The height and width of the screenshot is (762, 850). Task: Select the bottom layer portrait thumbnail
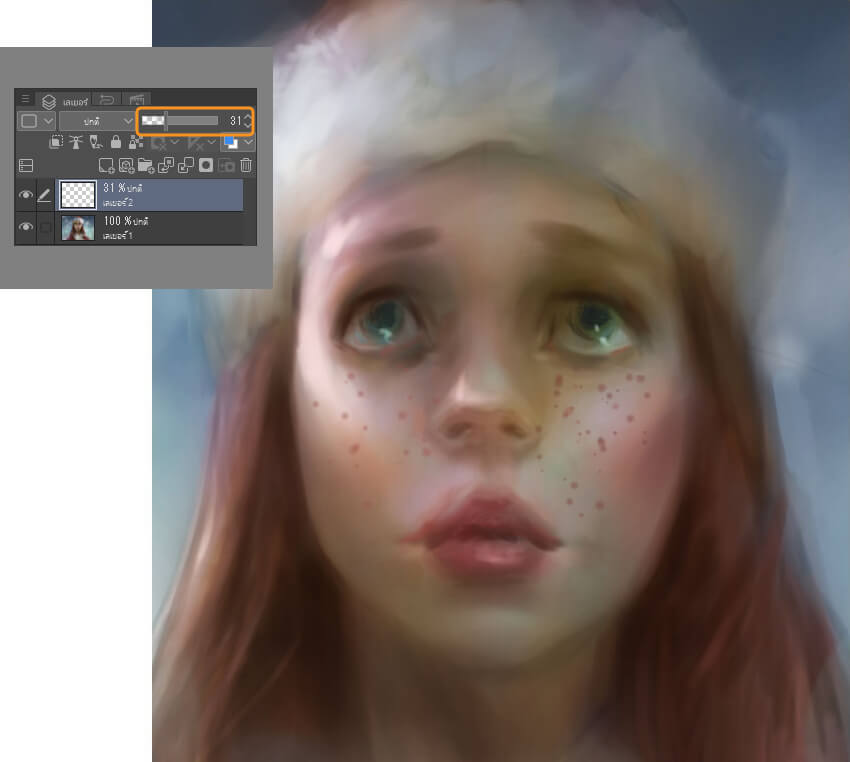point(78,228)
